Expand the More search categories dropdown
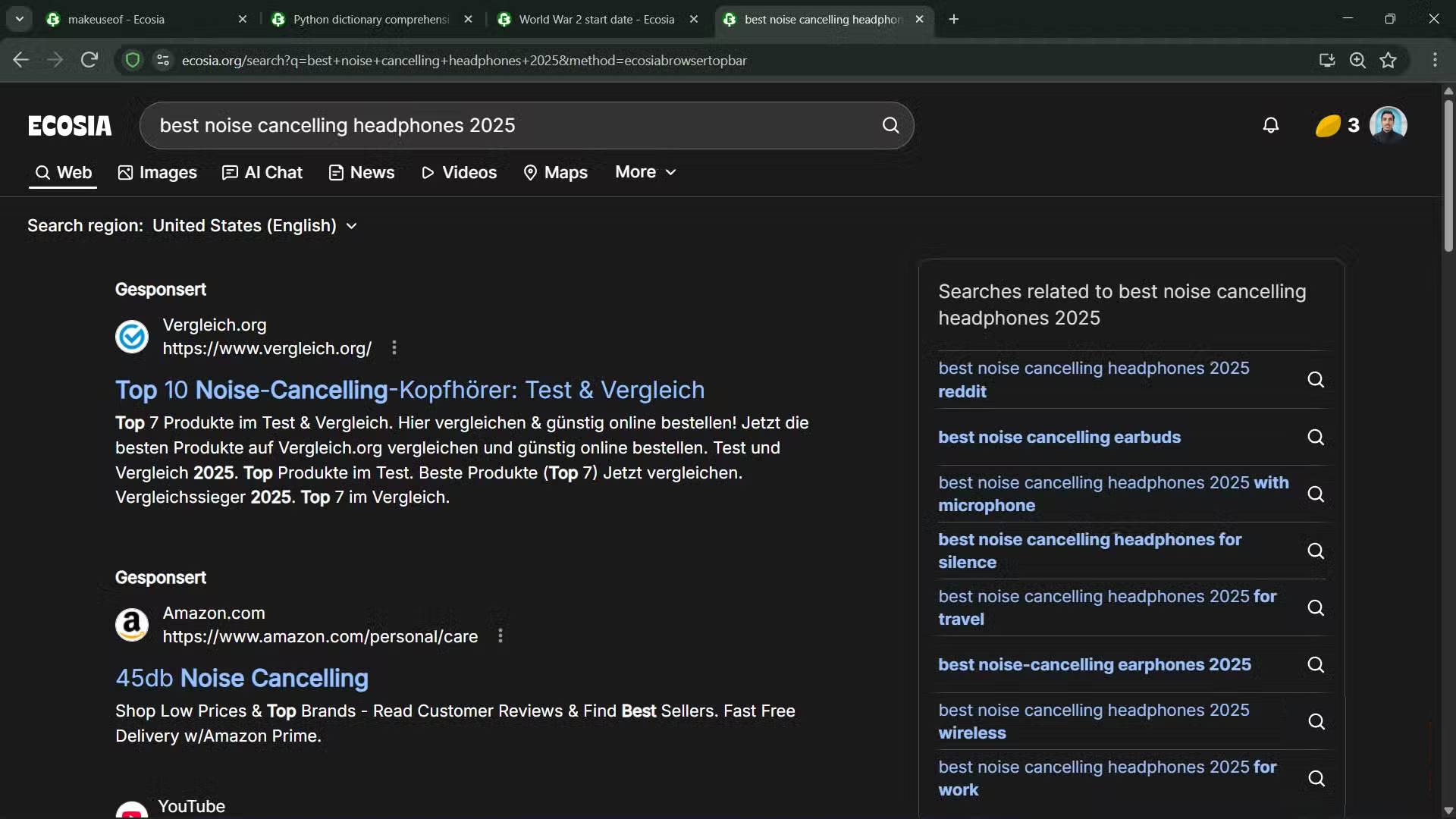Viewport: 1456px width, 819px height. tap(645, 172)
